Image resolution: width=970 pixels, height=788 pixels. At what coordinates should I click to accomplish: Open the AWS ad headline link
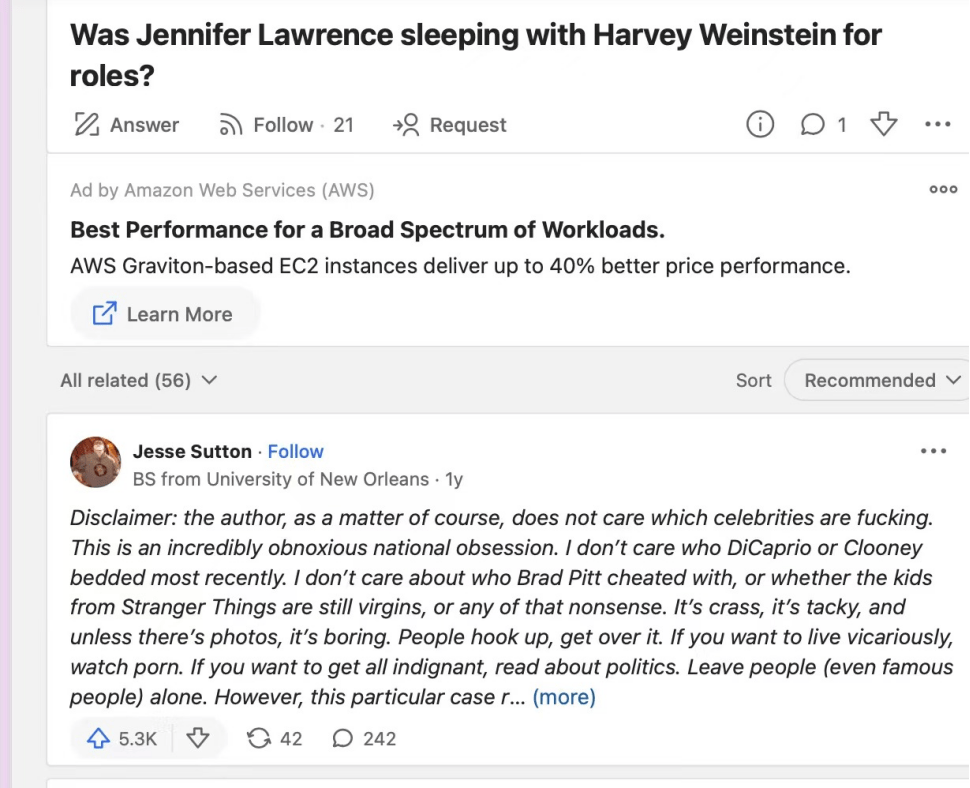pyautogui.click(x=367, y=230)
